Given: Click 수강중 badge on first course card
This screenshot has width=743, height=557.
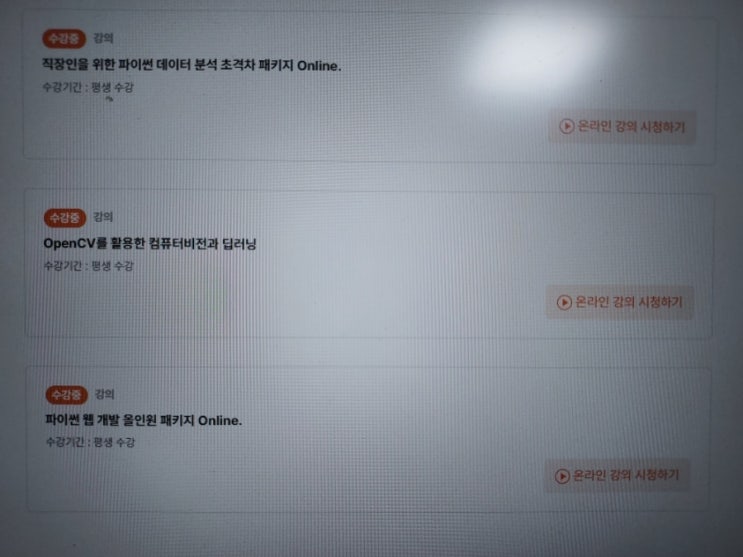Looking at the screenshot, I should 64,38.
